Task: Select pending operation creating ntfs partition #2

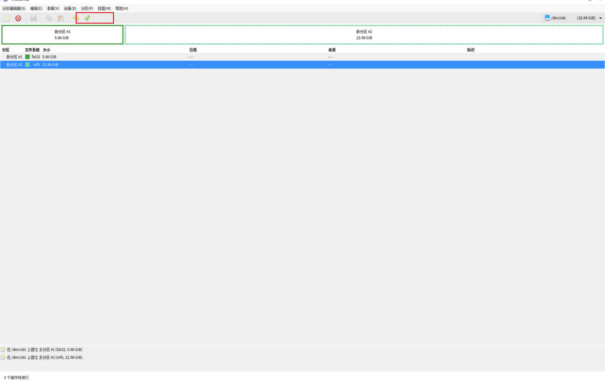Action: 42,358
